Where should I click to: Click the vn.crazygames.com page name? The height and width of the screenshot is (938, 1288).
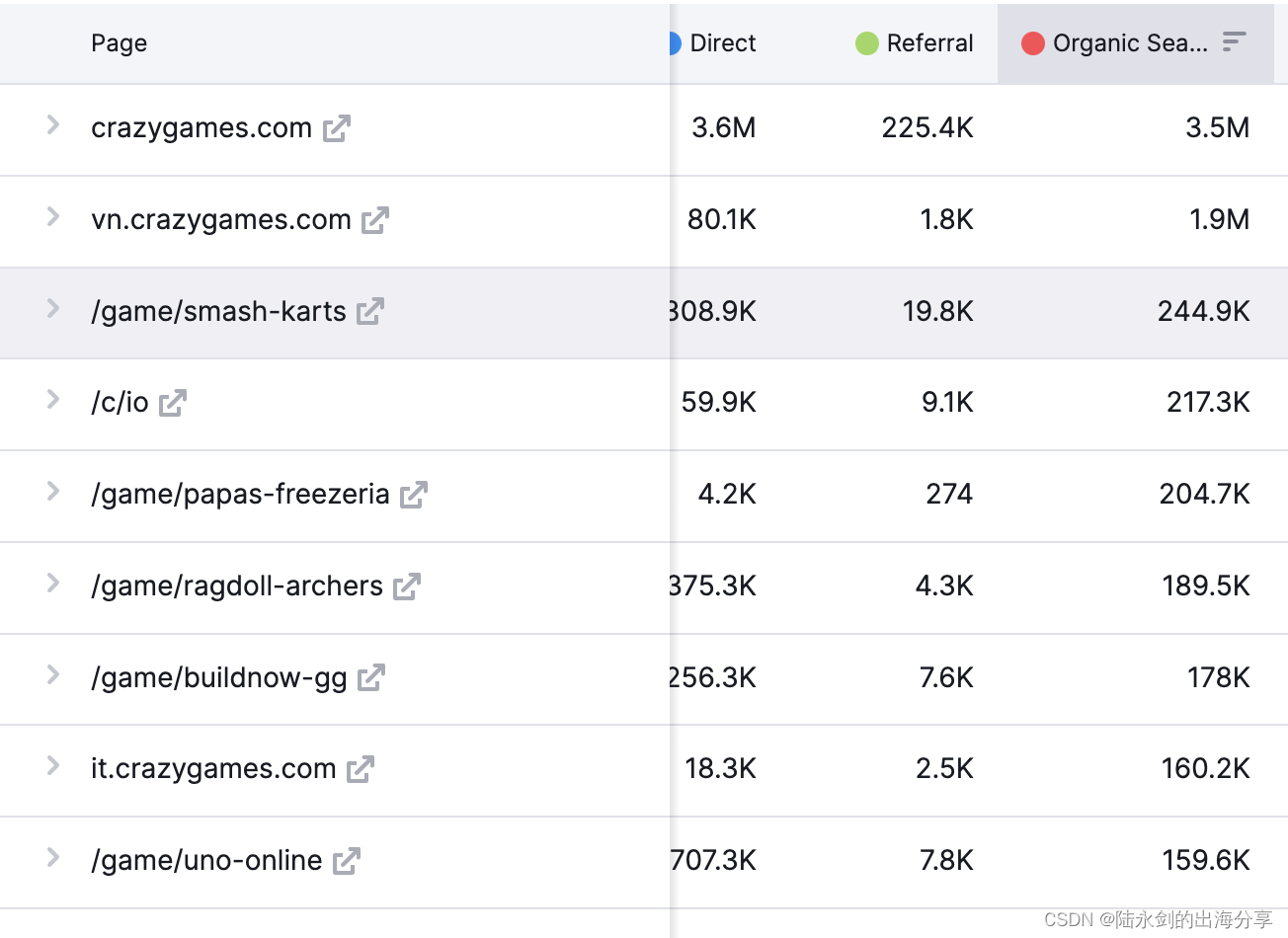point(221,220)
